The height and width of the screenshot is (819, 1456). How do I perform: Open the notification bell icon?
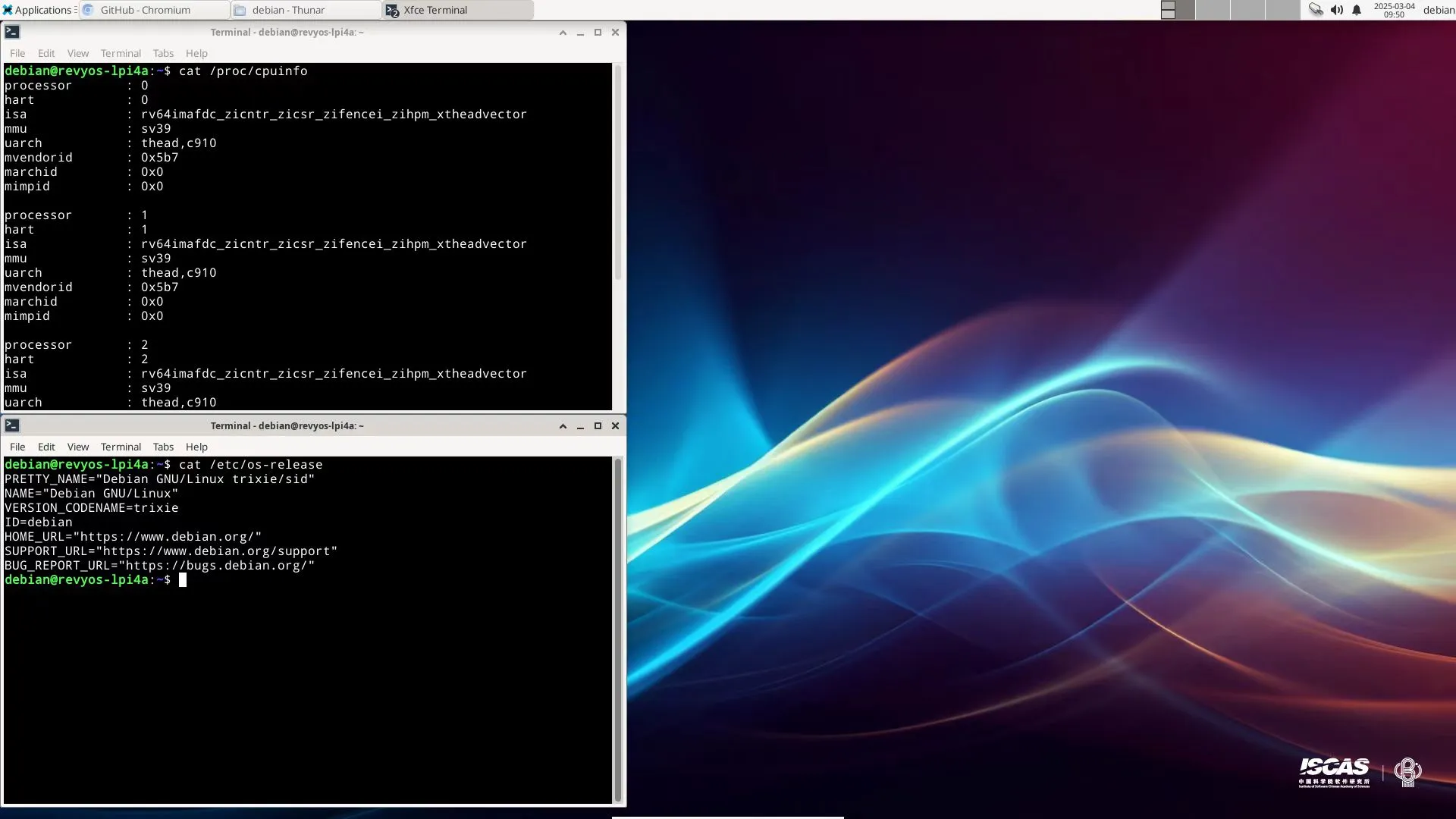1357,10
